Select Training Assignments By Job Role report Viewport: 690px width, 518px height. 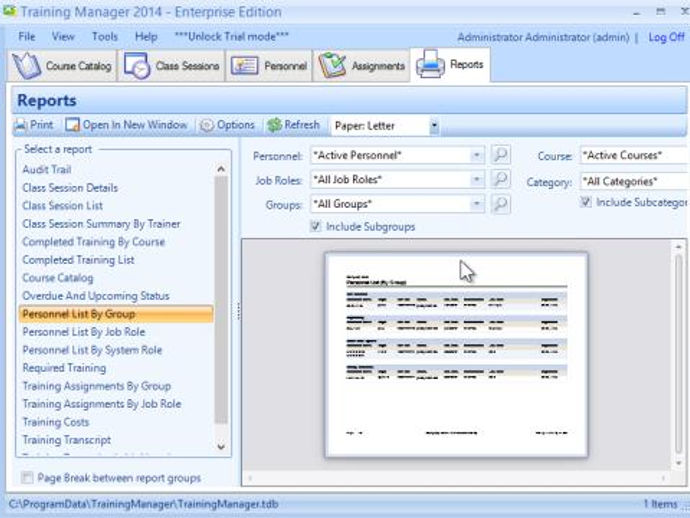click(x=102, y=404)
